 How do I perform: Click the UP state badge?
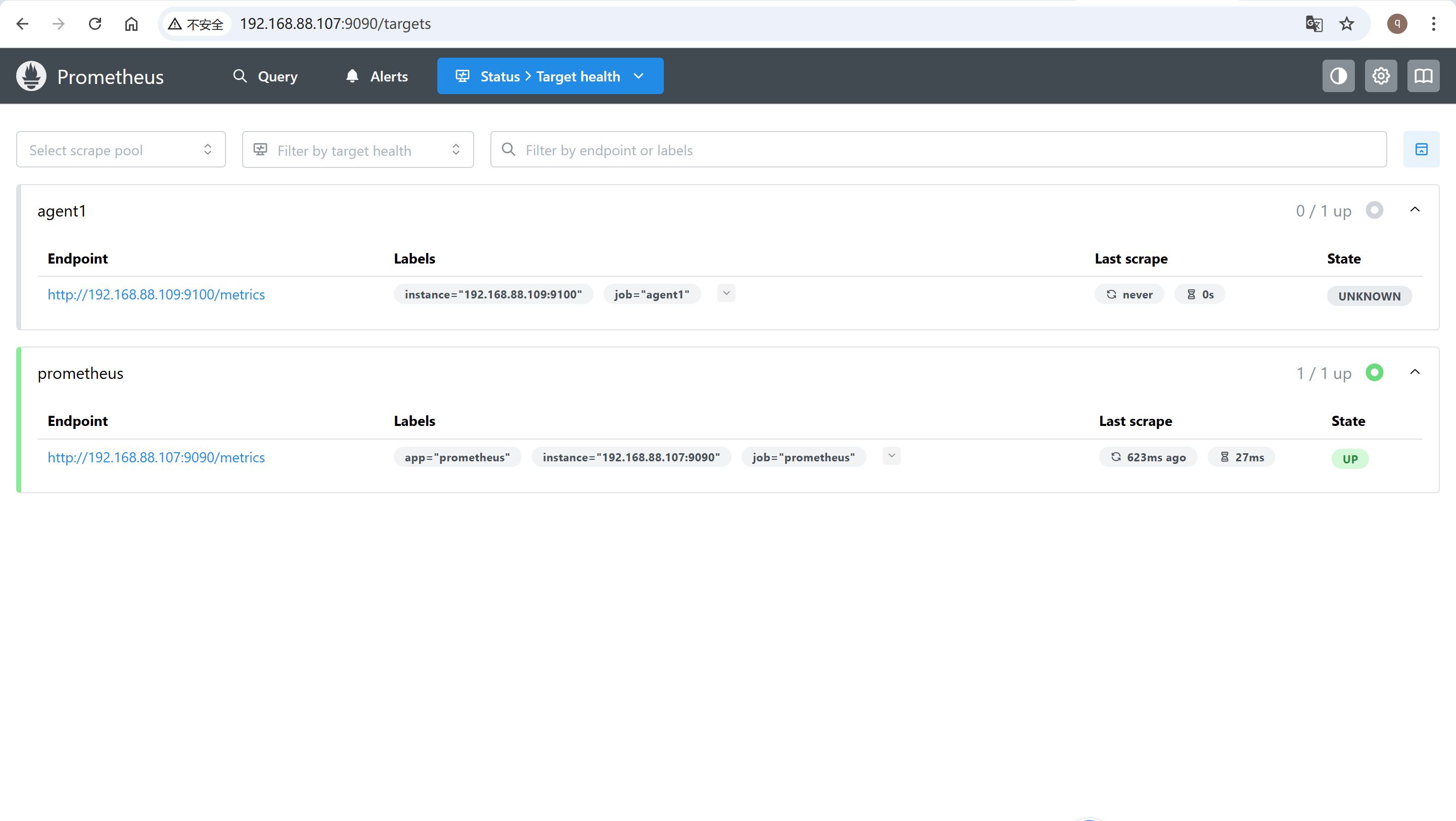point(1350,459)
